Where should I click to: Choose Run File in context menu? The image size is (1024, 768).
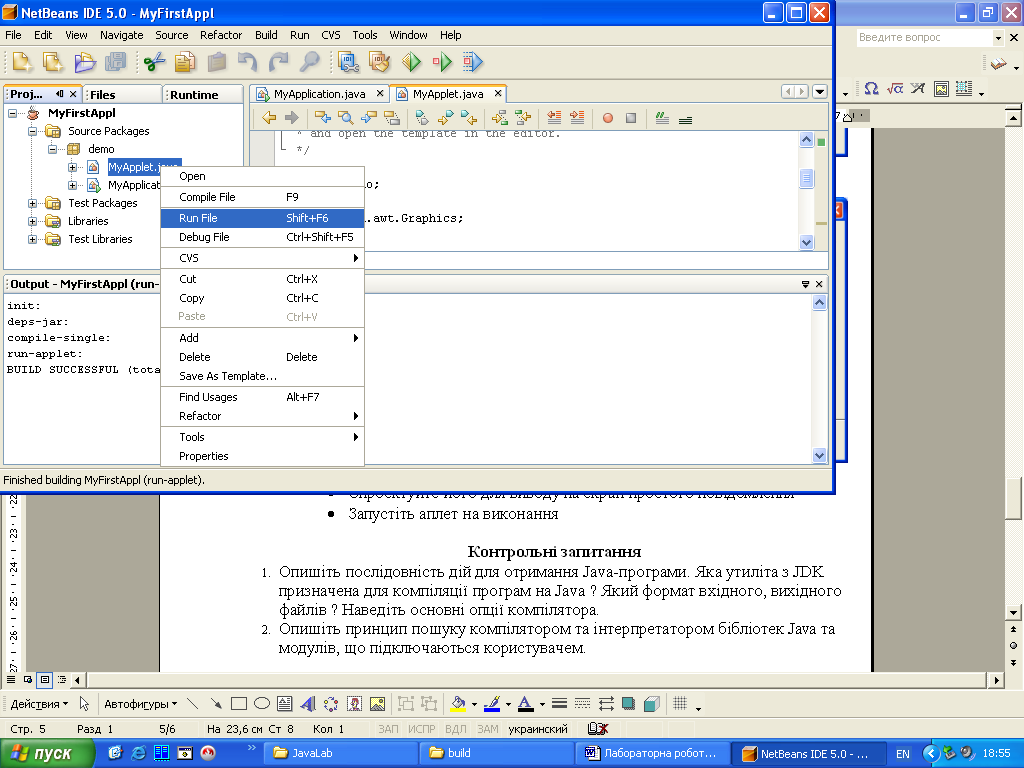coord(262,218)
